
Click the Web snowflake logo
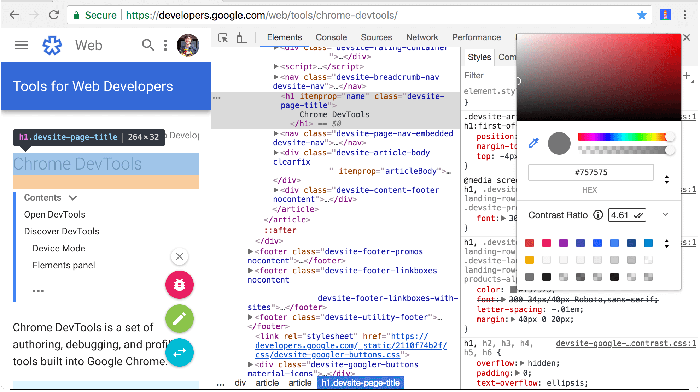coord(52,45)
